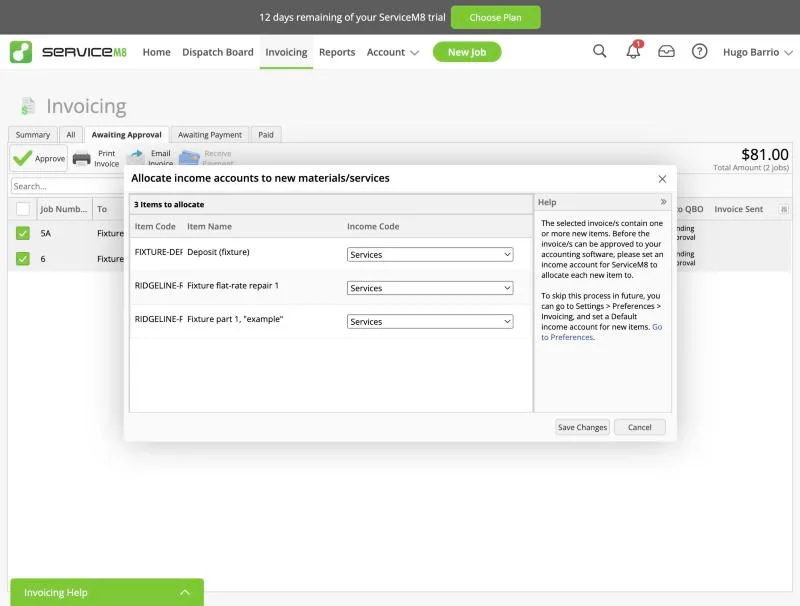Click the $81.00 total amount

pos(765,154)
